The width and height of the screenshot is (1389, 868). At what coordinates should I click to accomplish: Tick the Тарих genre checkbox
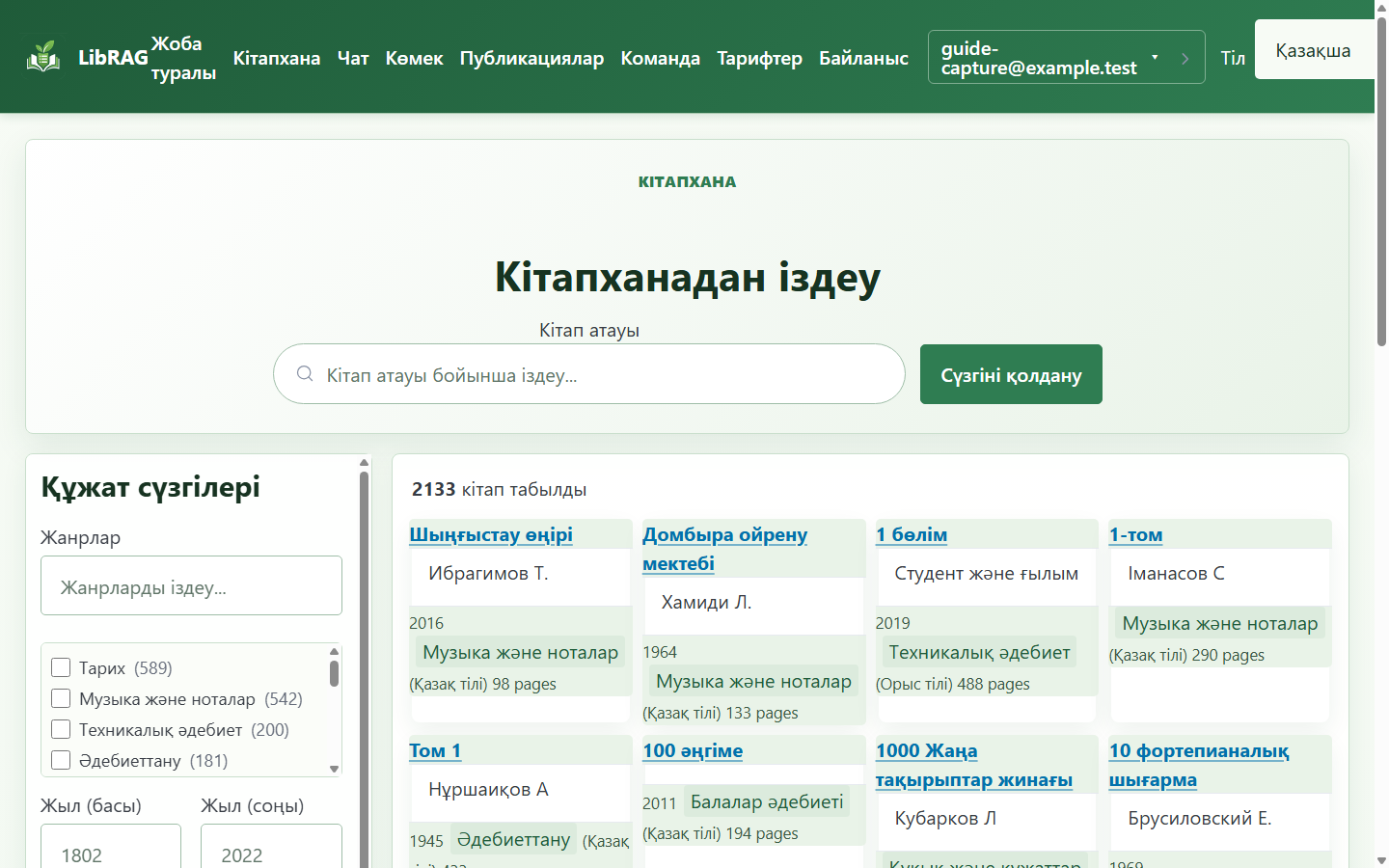61,667
